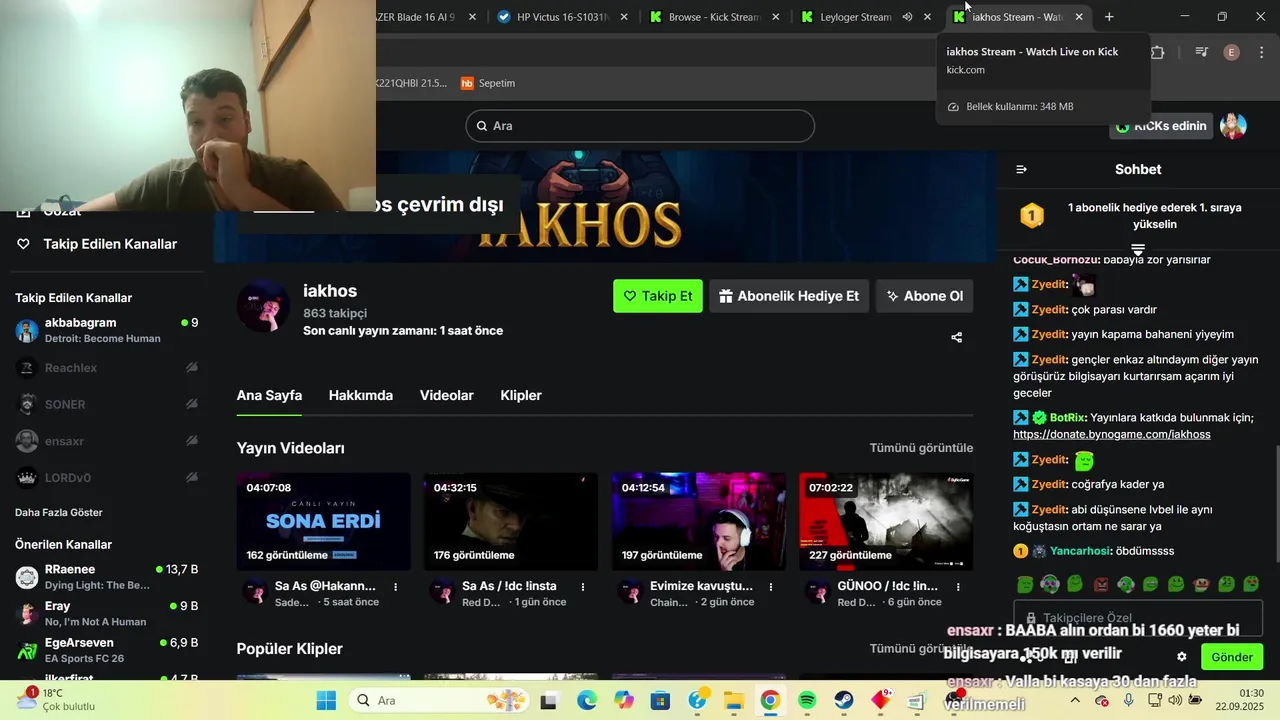View all Yayın Videoları via Tümünü görüntüle
This screenshot has width=1280, height=720.
(x=921, y=448)
